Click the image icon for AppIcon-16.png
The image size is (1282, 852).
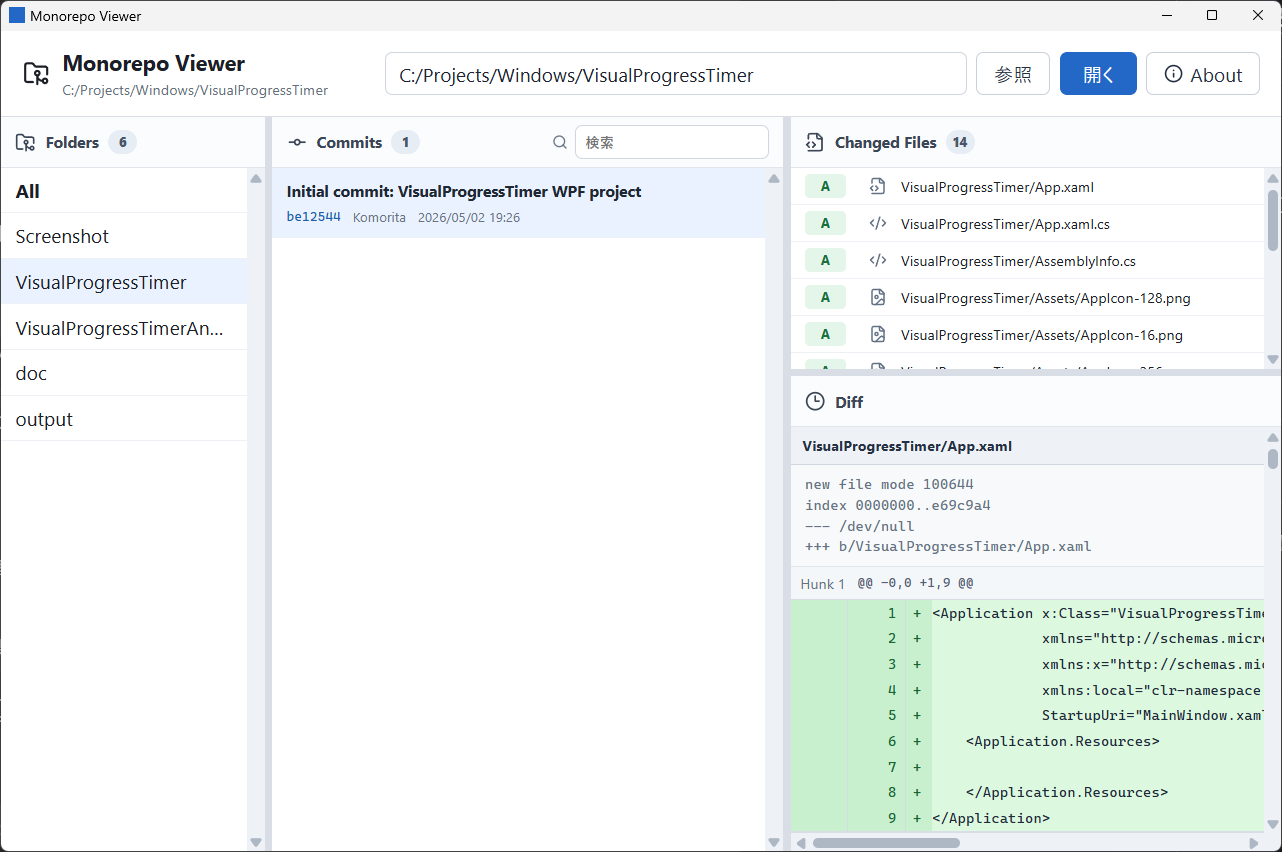(x=877, y=334)
